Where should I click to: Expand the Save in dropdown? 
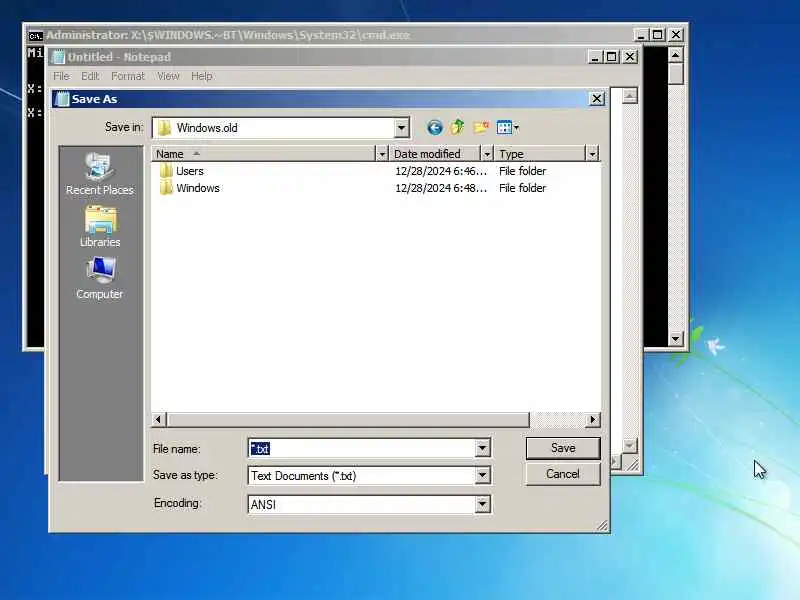click(402, 128)
